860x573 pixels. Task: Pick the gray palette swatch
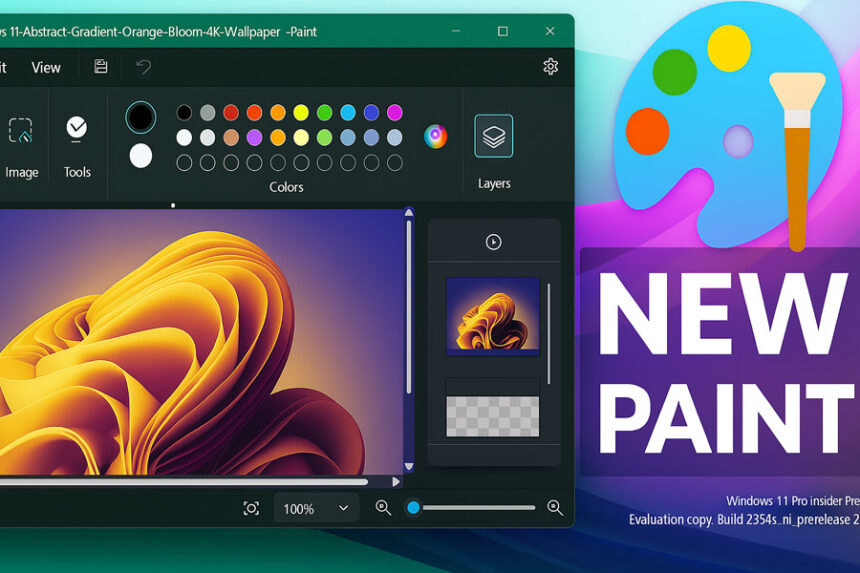tap(207, 112)
